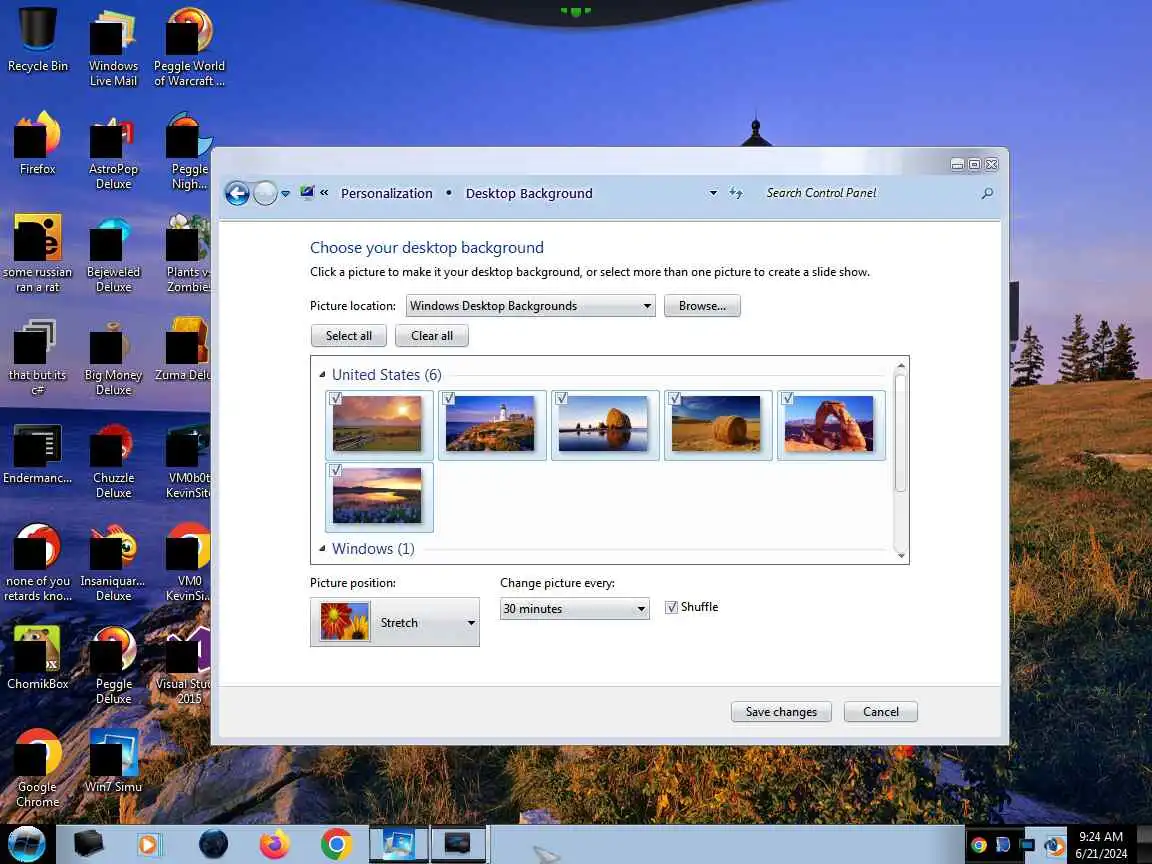Toggle the Shuffle checkbox
The width and height of the screenshot is (1152, 864).
click(671, 607)
